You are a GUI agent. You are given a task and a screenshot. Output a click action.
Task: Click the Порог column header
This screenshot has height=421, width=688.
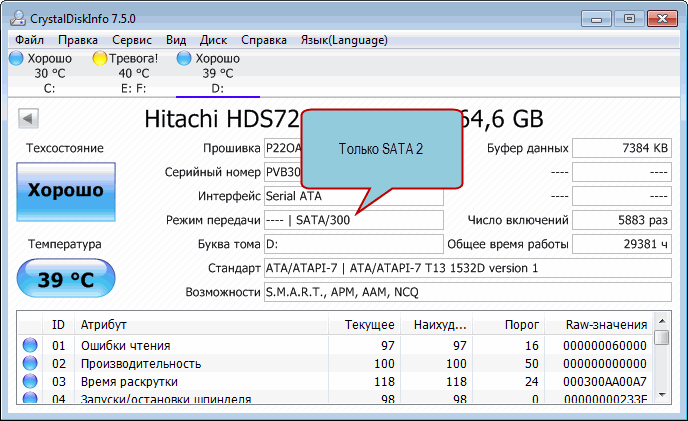coord(509,325)
